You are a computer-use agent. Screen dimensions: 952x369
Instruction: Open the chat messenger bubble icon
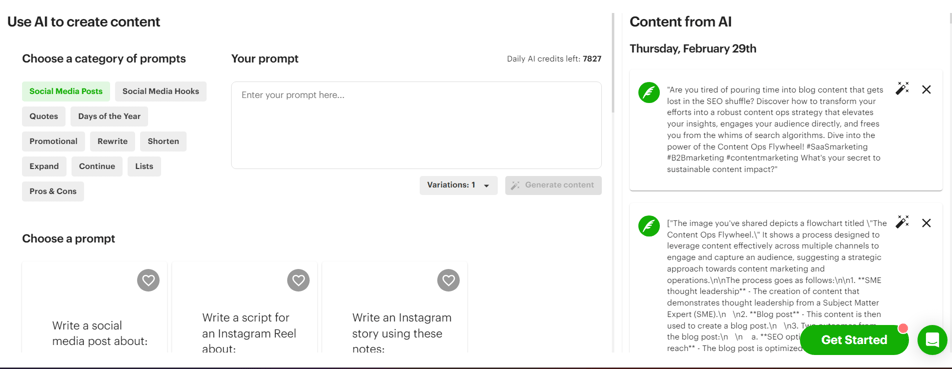point(932,340)
